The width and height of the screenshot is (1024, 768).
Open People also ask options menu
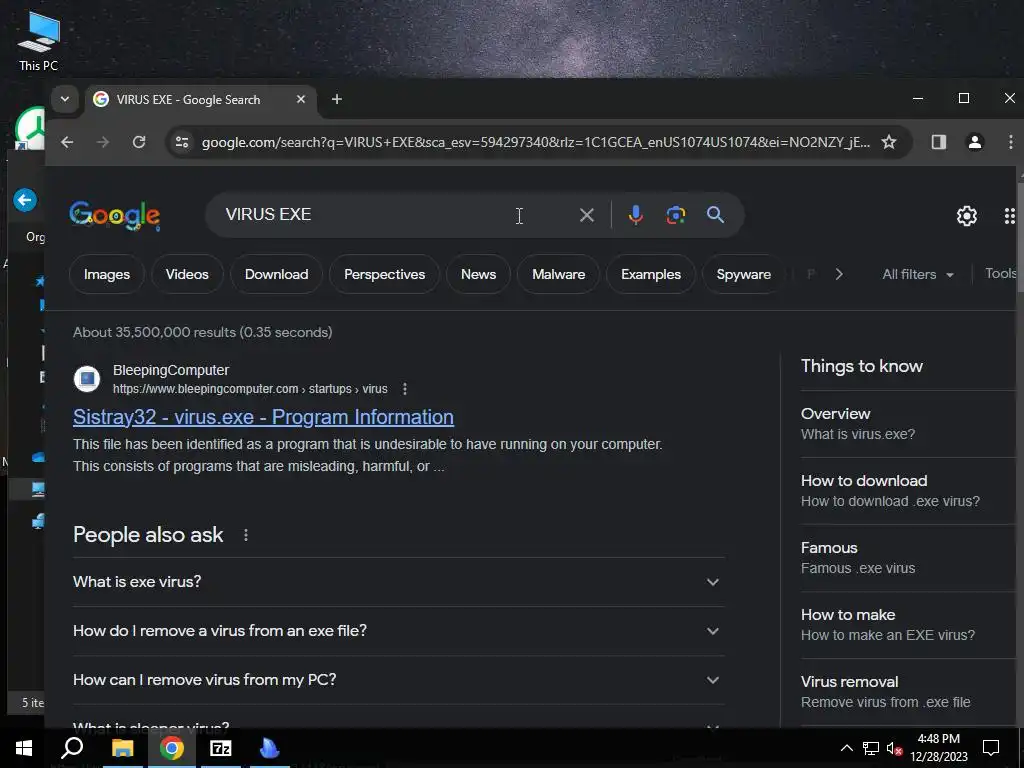click(x=246, y=536)
